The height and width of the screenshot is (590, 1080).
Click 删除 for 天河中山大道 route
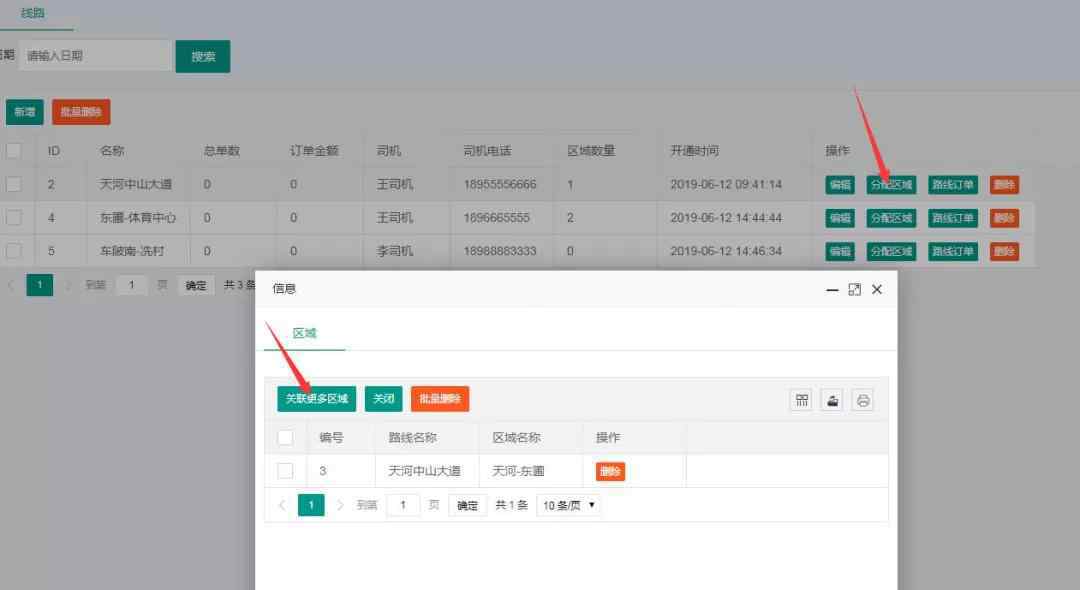click(1004, 185)
